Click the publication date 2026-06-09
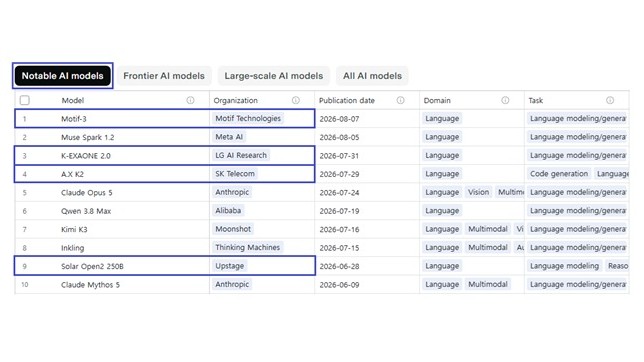This screenshot has width=644, height=362. 339,285
